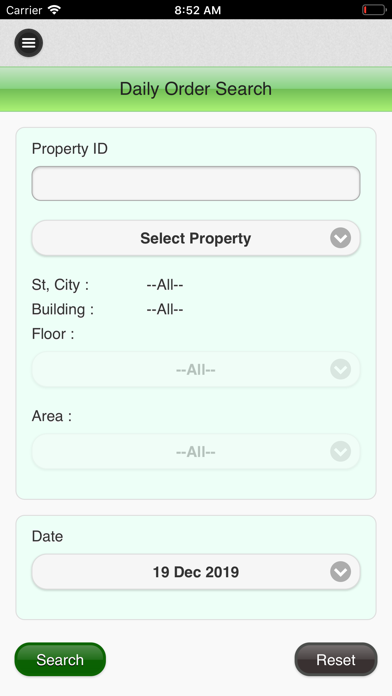Viewport: 392px width, 696px height.
Task: Expand the Select Property dropdown
Action: point(196,238)
